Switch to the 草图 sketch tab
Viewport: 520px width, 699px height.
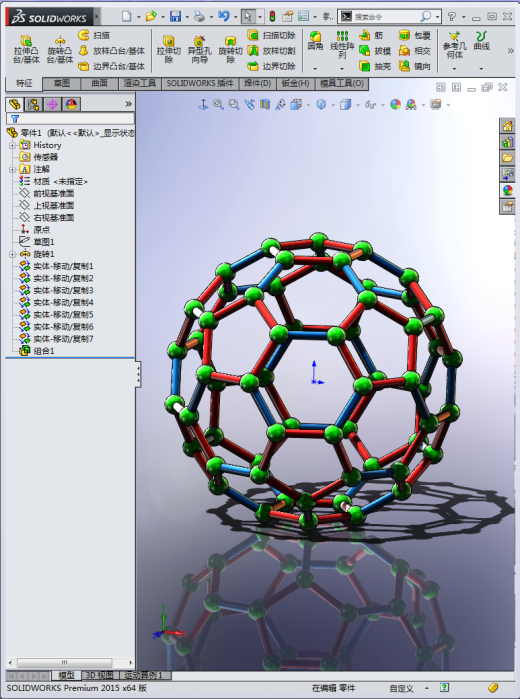pyautogui.click(x=62, y=83)
